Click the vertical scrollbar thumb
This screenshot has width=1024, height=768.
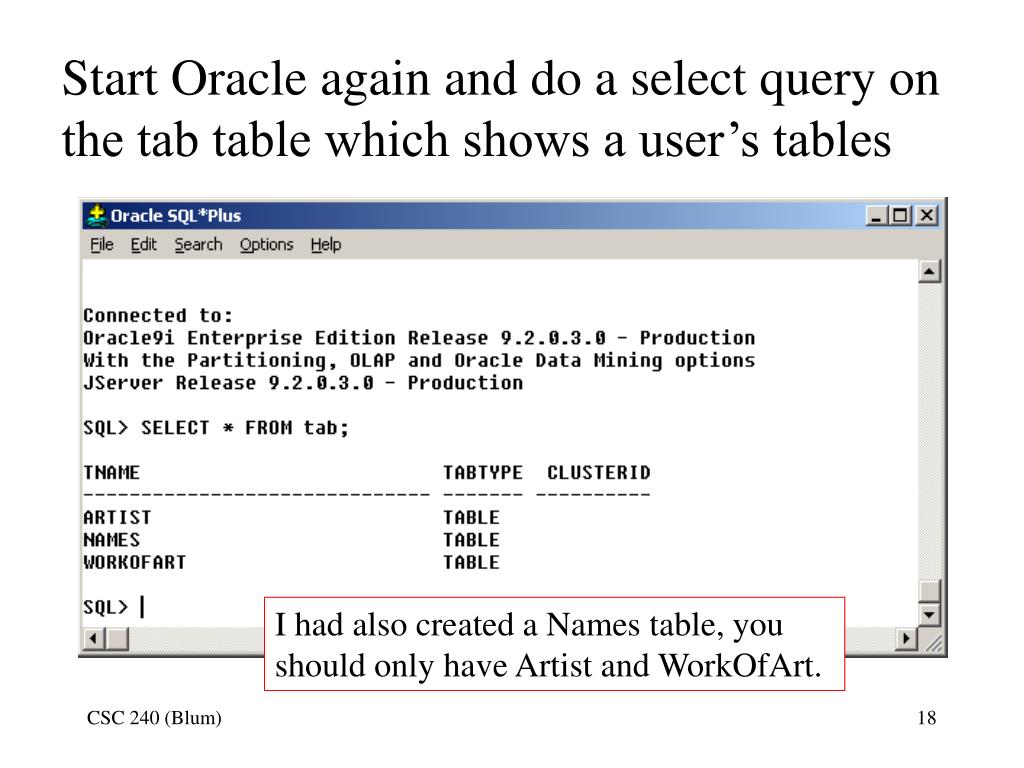click(929, 591)
